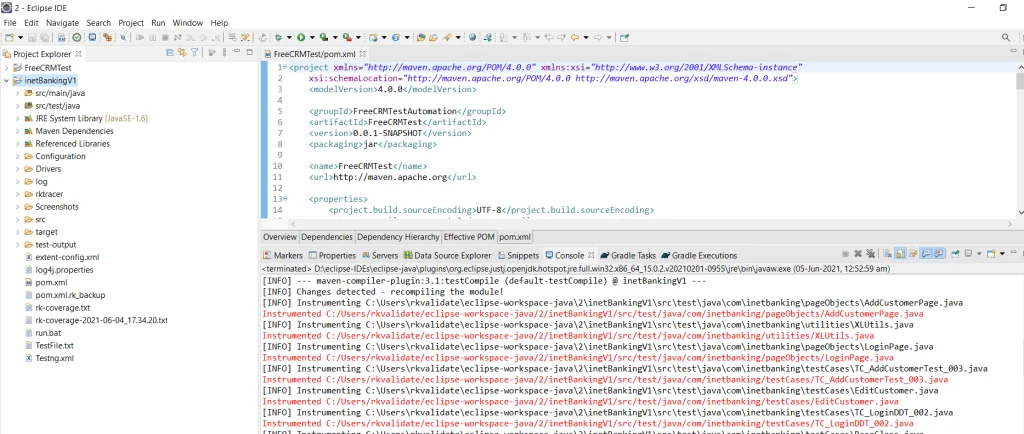The image size is (1024, 434).
Task: Select run.bat file
Action: pos(48,333)
